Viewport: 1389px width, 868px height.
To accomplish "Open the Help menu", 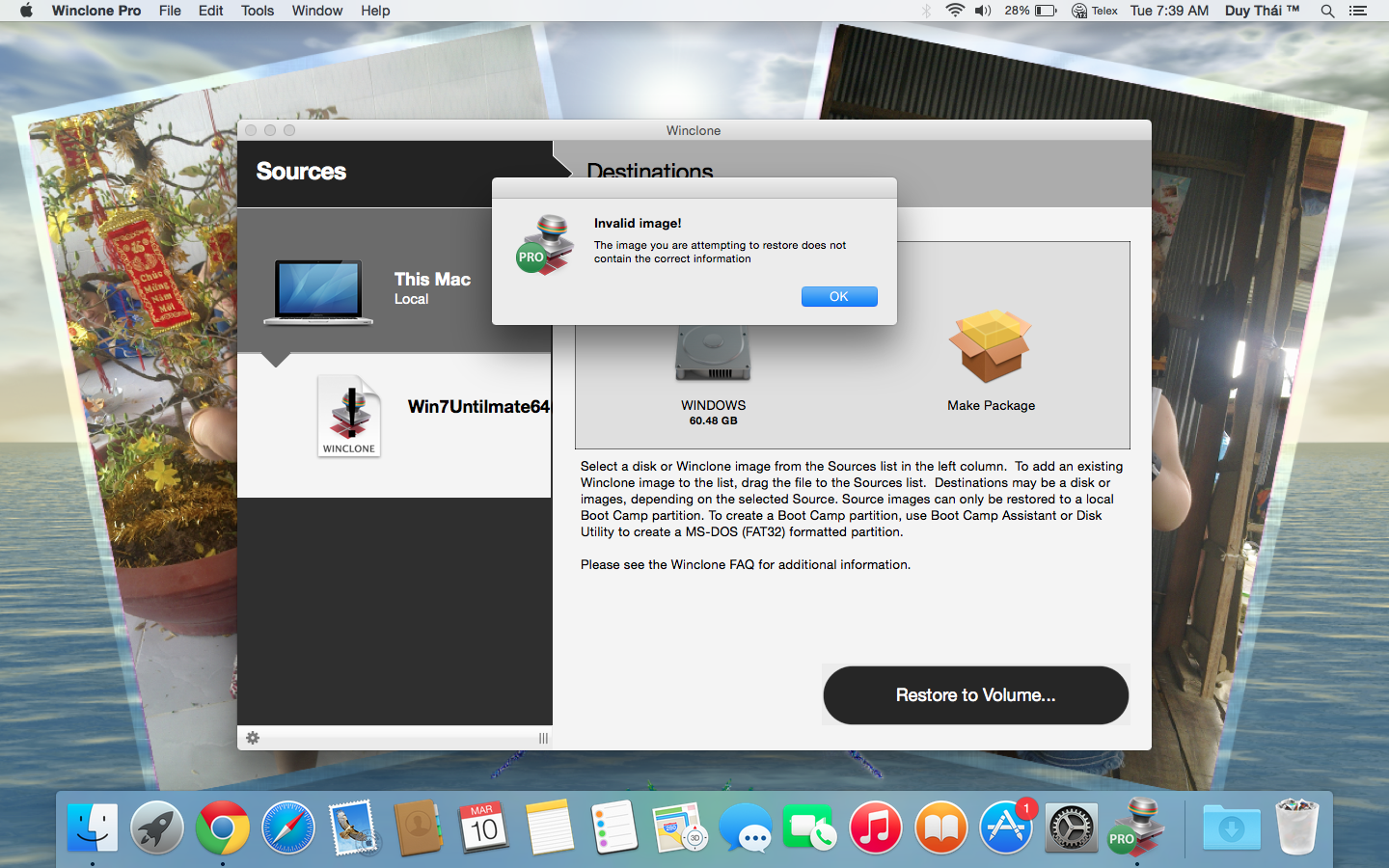I will pyautogui.click(x=375, y=11).
